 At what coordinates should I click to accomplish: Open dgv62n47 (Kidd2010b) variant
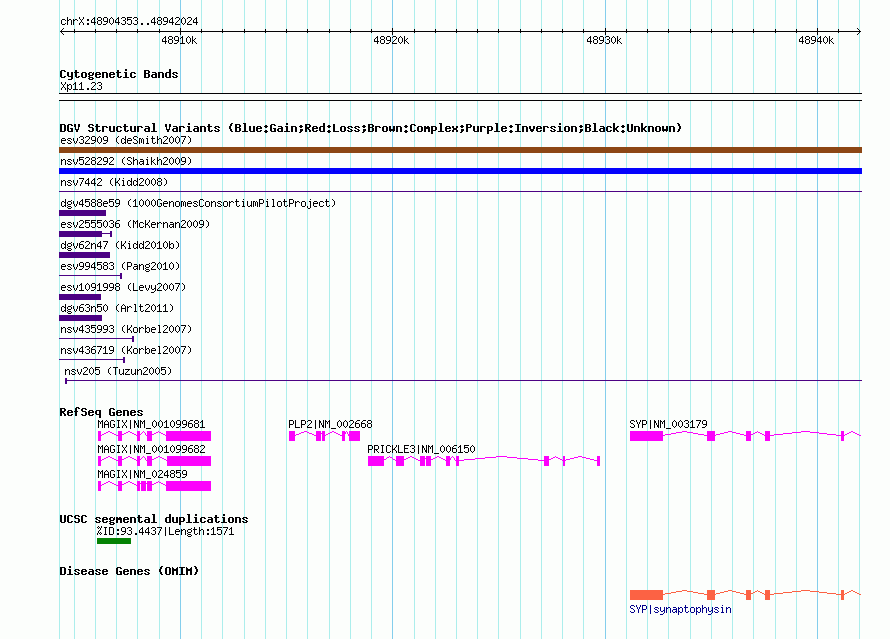coord(120,245)
